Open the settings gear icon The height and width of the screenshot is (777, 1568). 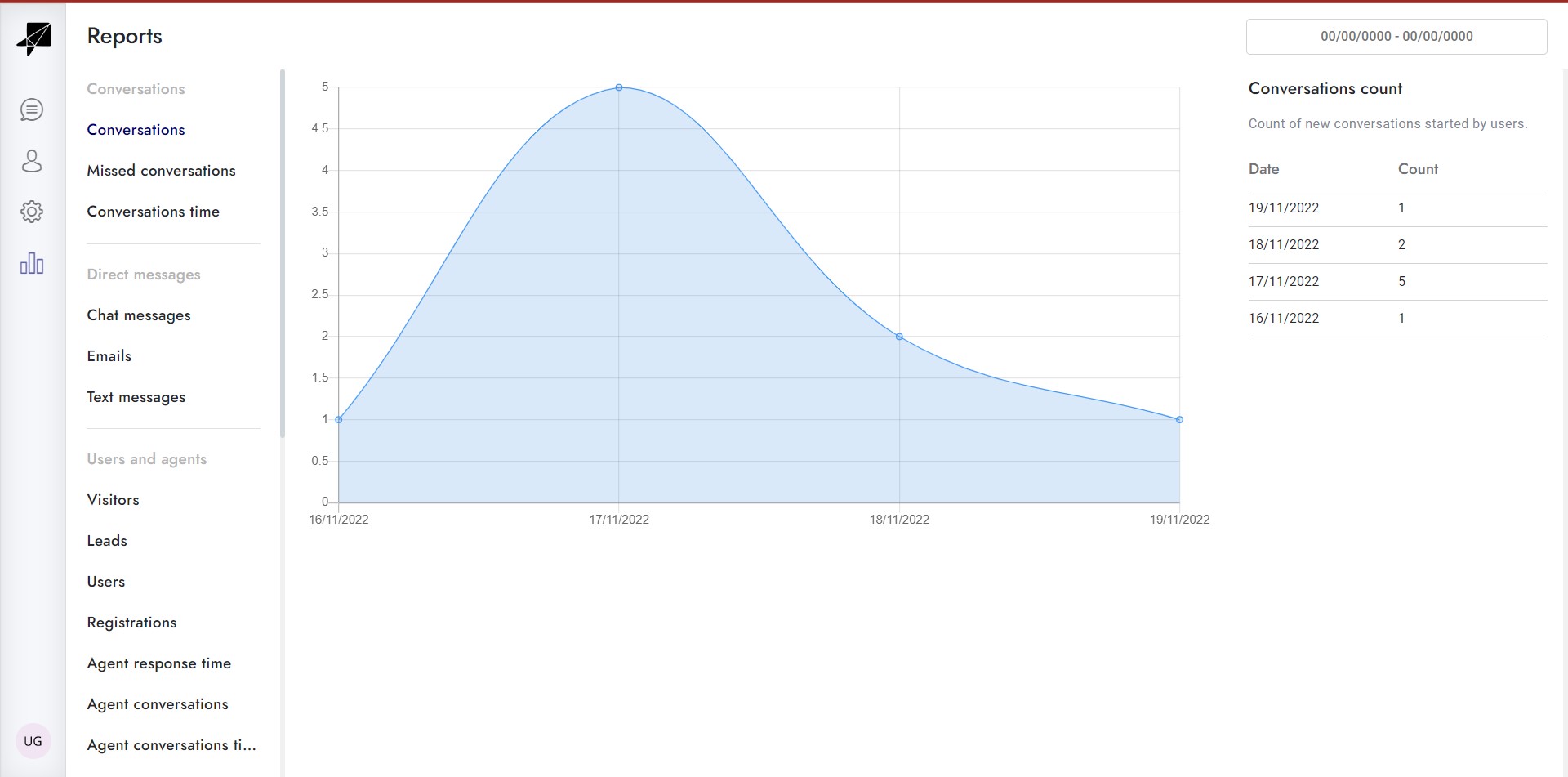(x=32, y=212)
